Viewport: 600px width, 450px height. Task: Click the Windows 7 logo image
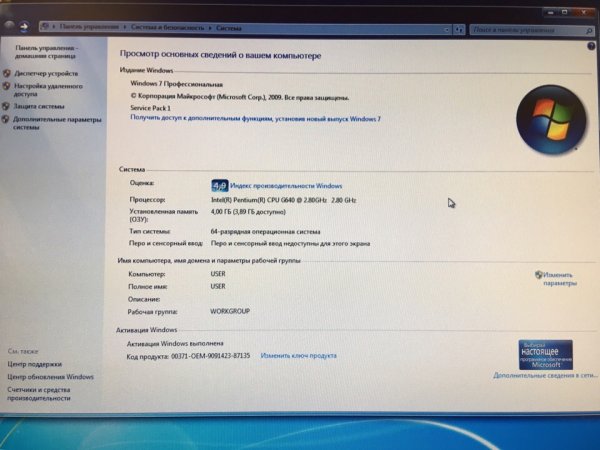click(x=550, y=123)
